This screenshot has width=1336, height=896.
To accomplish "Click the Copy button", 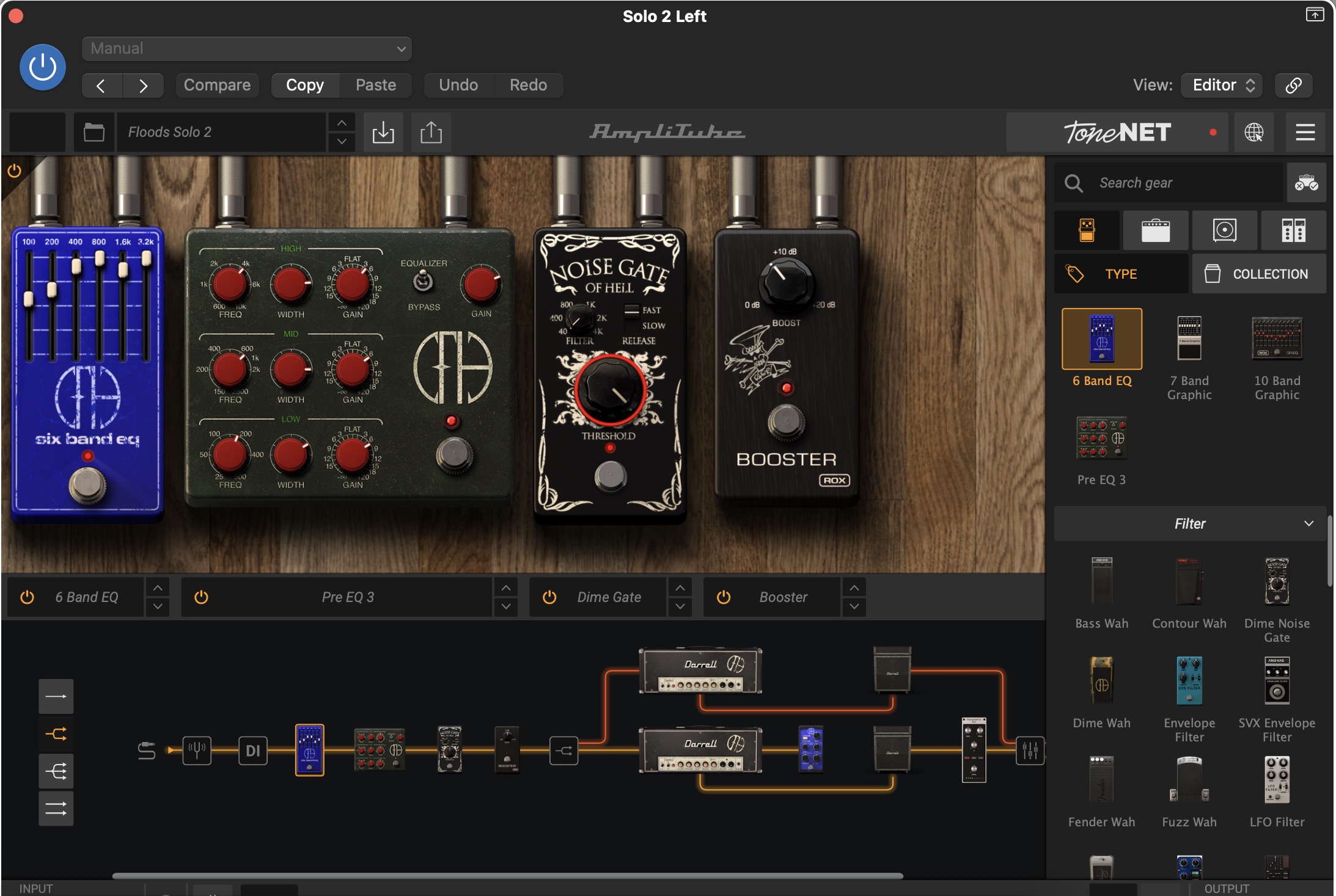I will (x=305, y=85).
